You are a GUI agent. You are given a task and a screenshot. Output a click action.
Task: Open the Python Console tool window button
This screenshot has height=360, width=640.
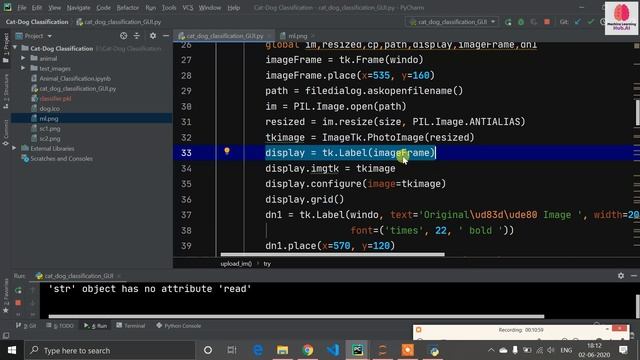click(x=178, y=326)
